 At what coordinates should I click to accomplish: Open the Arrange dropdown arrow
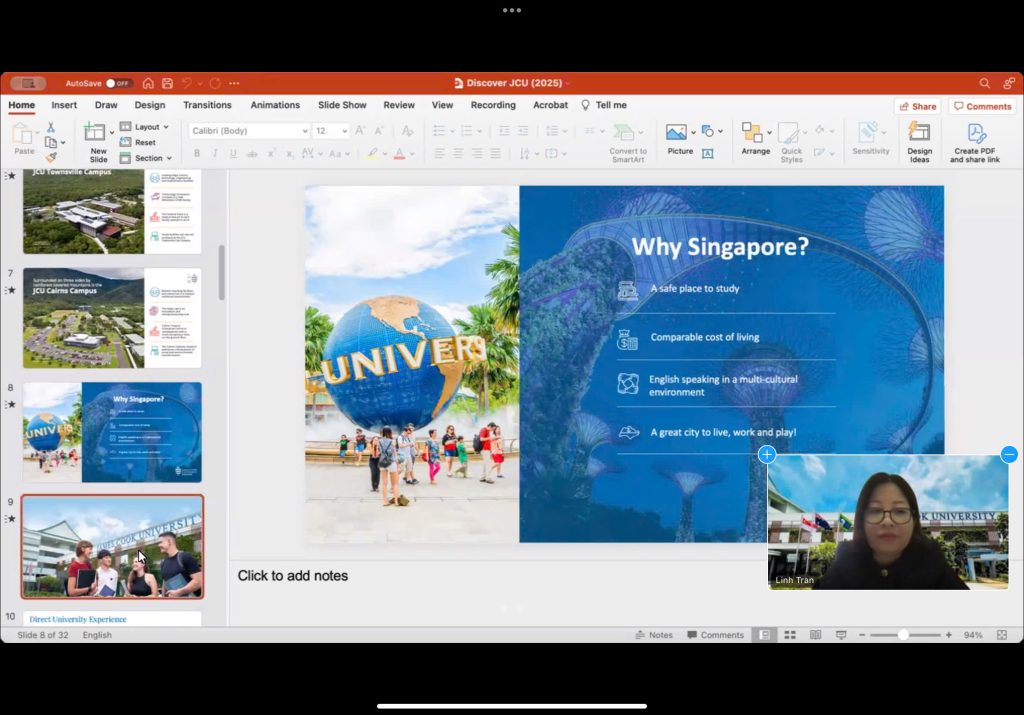click(769, 133)
